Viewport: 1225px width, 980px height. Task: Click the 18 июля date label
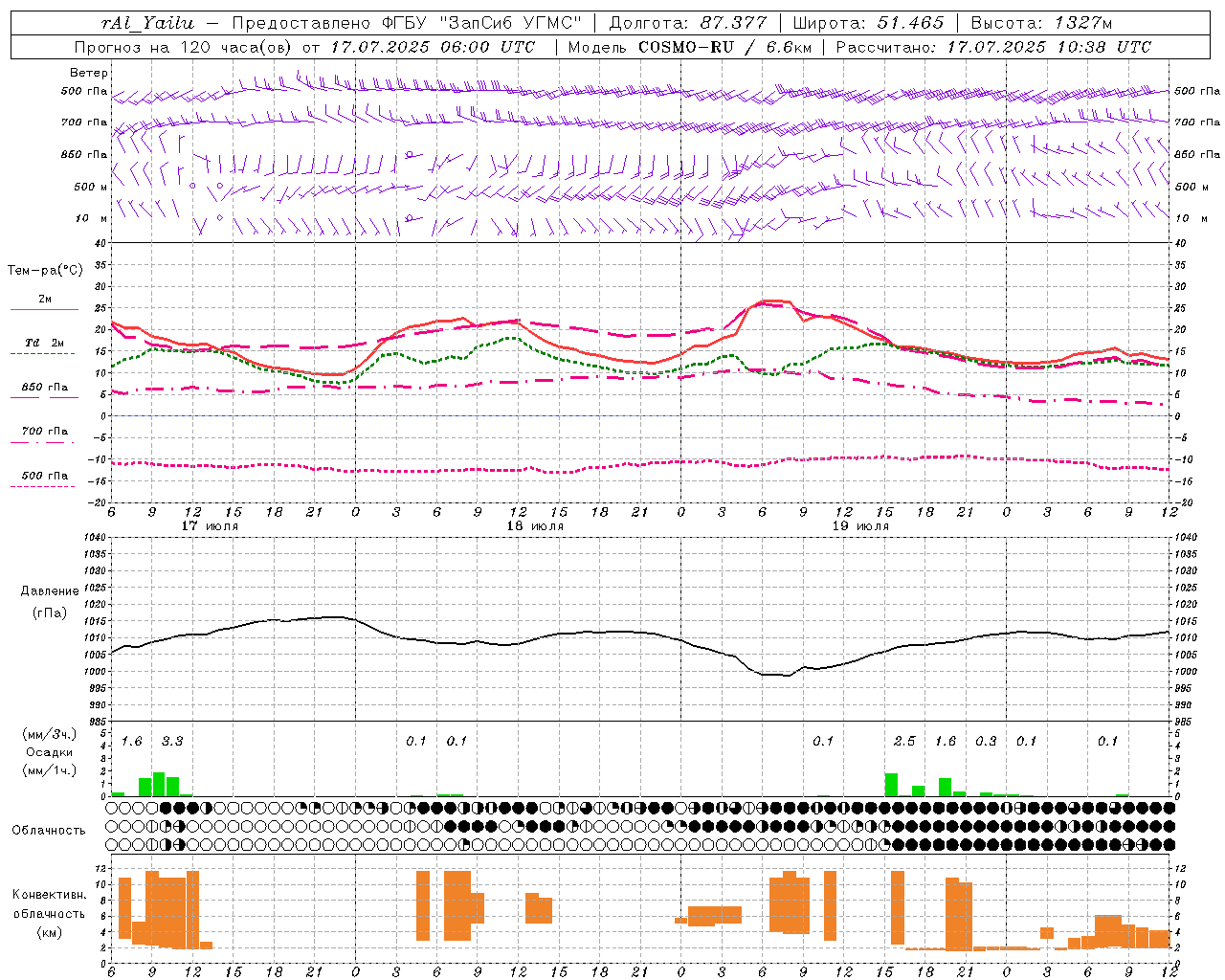(x=534, y=526)
